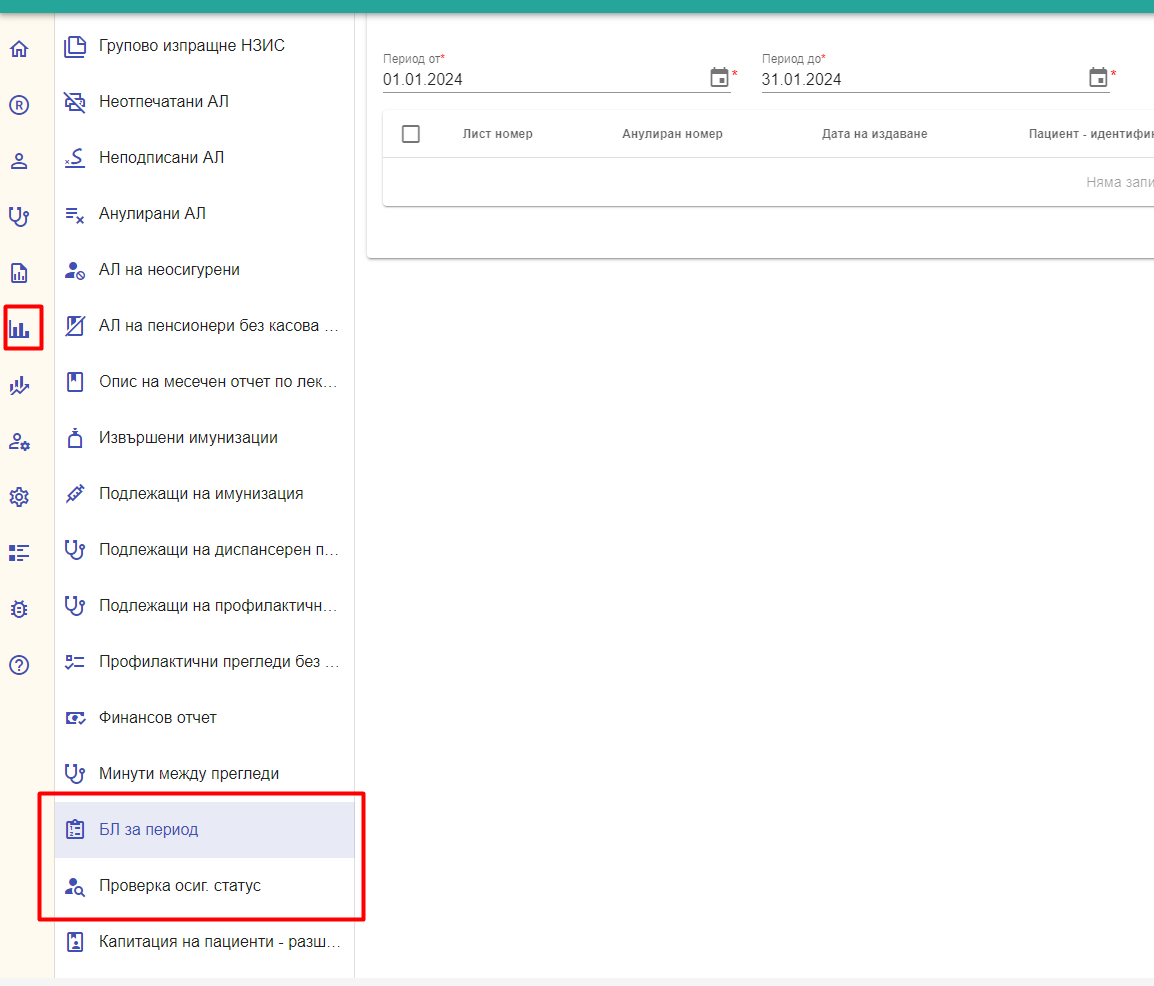Open Групово изпращне НЗИС menu item

tap(205, 46)
